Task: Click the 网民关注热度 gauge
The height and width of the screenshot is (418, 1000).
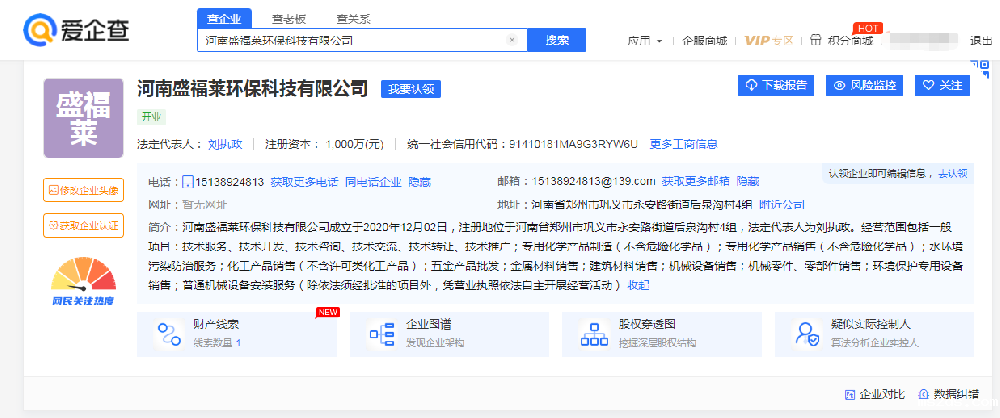Action: [84, 282]
